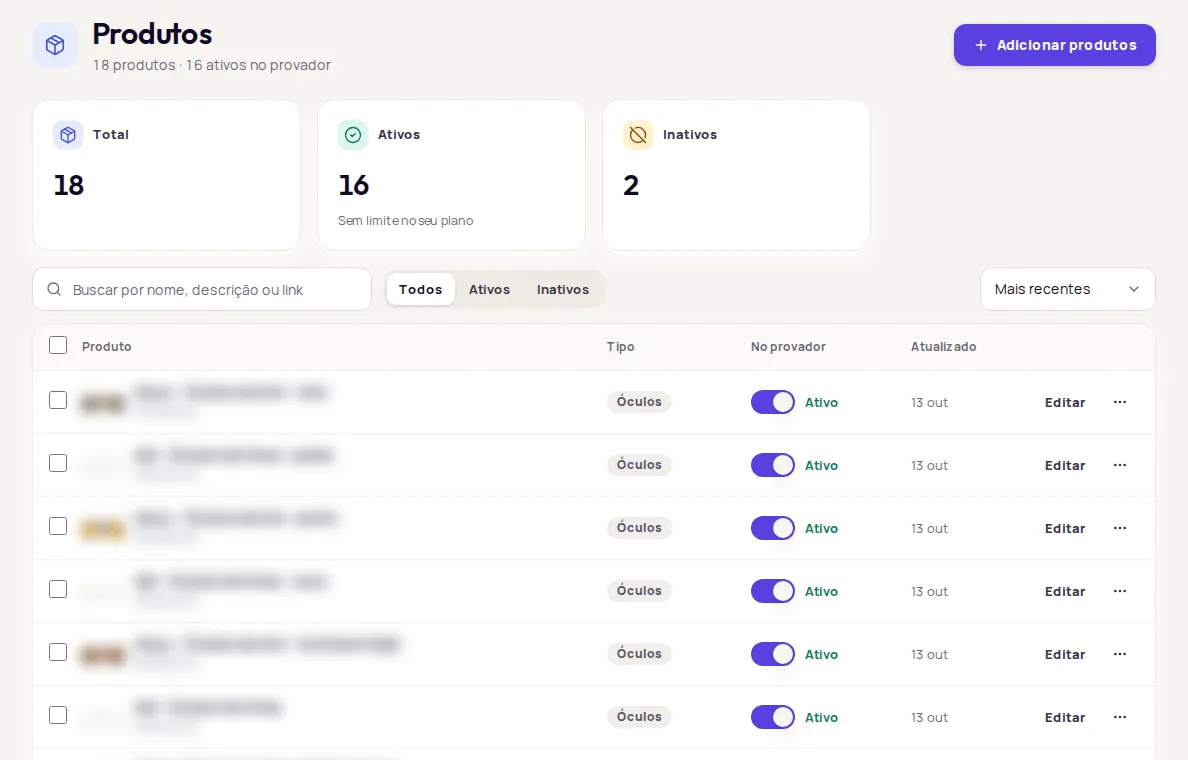Open the Mais recentes sort dropdown

click(1068, 289)
